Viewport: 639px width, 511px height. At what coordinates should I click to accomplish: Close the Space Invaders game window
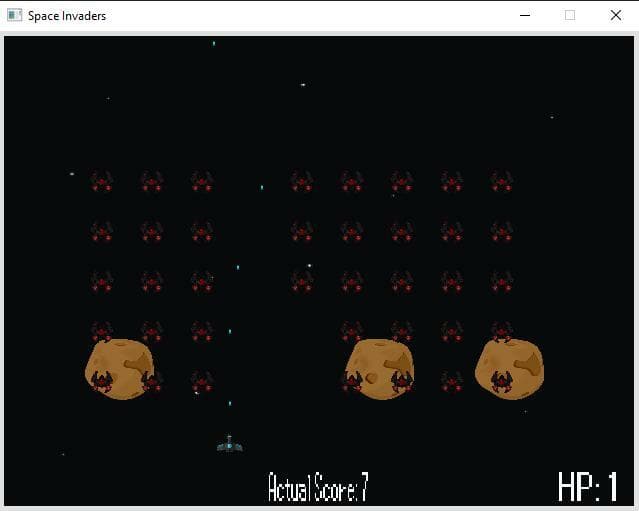click(x=616, y=15)
